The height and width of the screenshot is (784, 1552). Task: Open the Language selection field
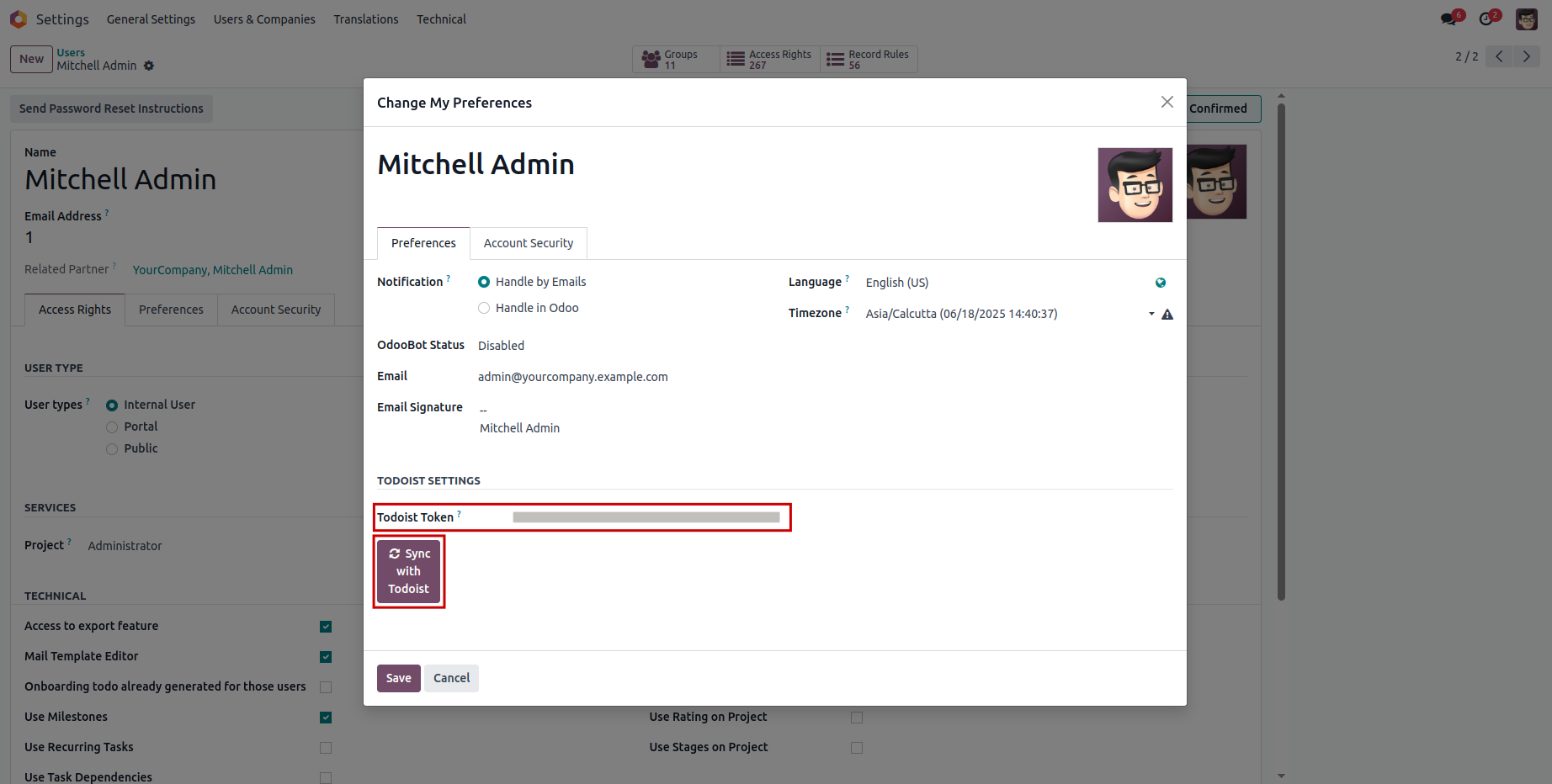pyautogui.click(x=1006, y=283)
